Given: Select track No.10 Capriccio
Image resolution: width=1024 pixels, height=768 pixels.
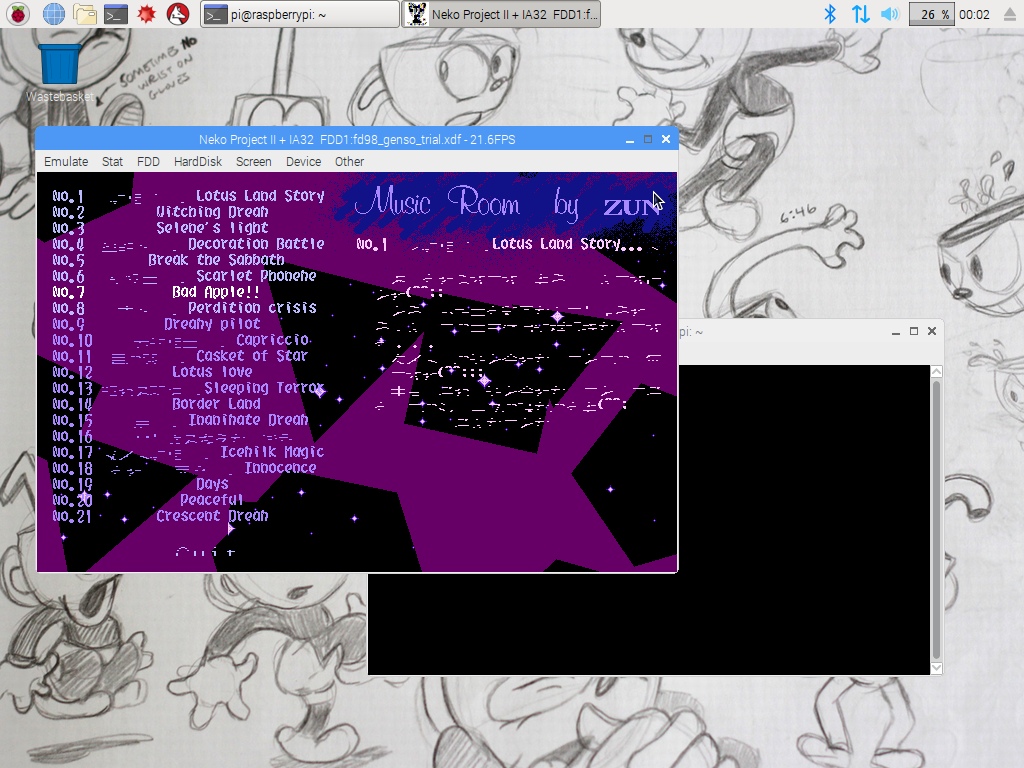Looking at the screenshot, I should (x=181, y=340).
